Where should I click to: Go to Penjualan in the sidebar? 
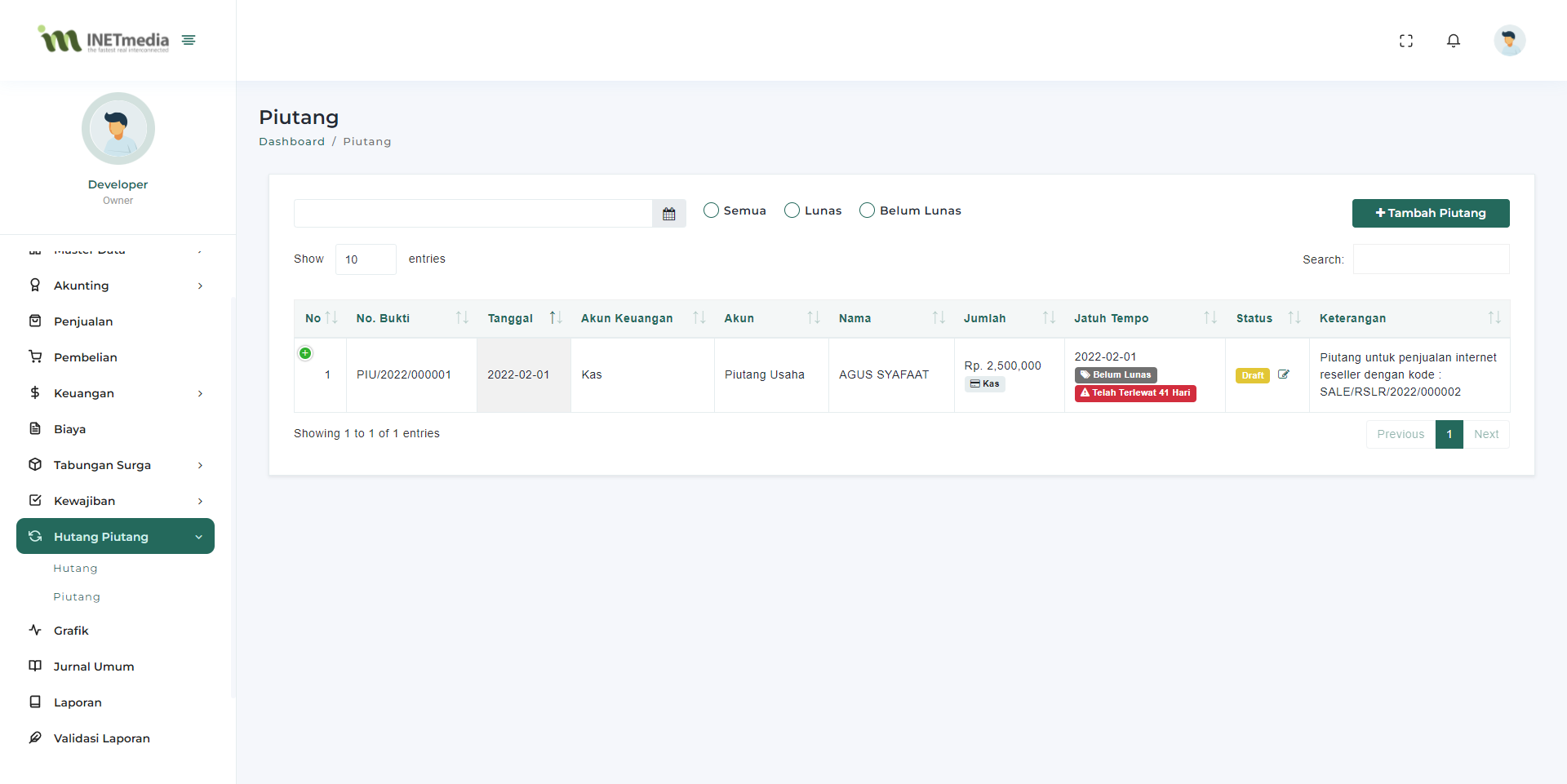point(83,321)
